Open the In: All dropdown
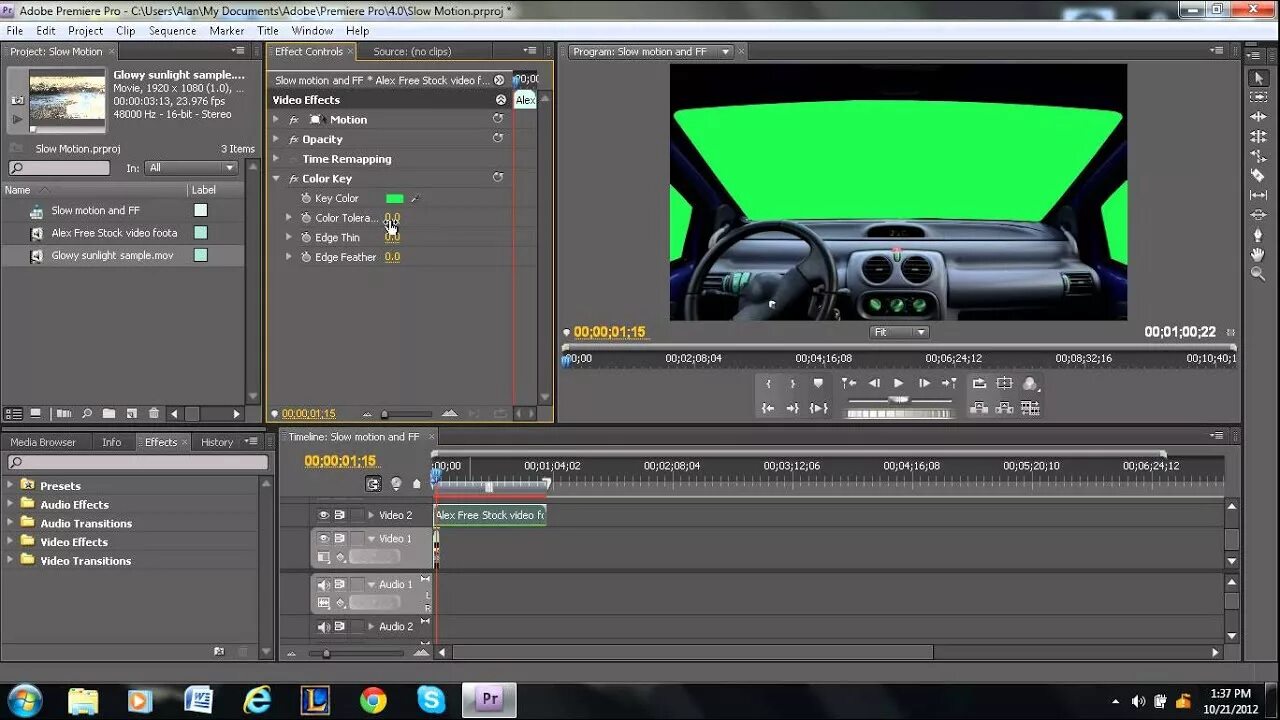Image resolution: width=1280 pixels, height=720 pixels. [190, 168]
